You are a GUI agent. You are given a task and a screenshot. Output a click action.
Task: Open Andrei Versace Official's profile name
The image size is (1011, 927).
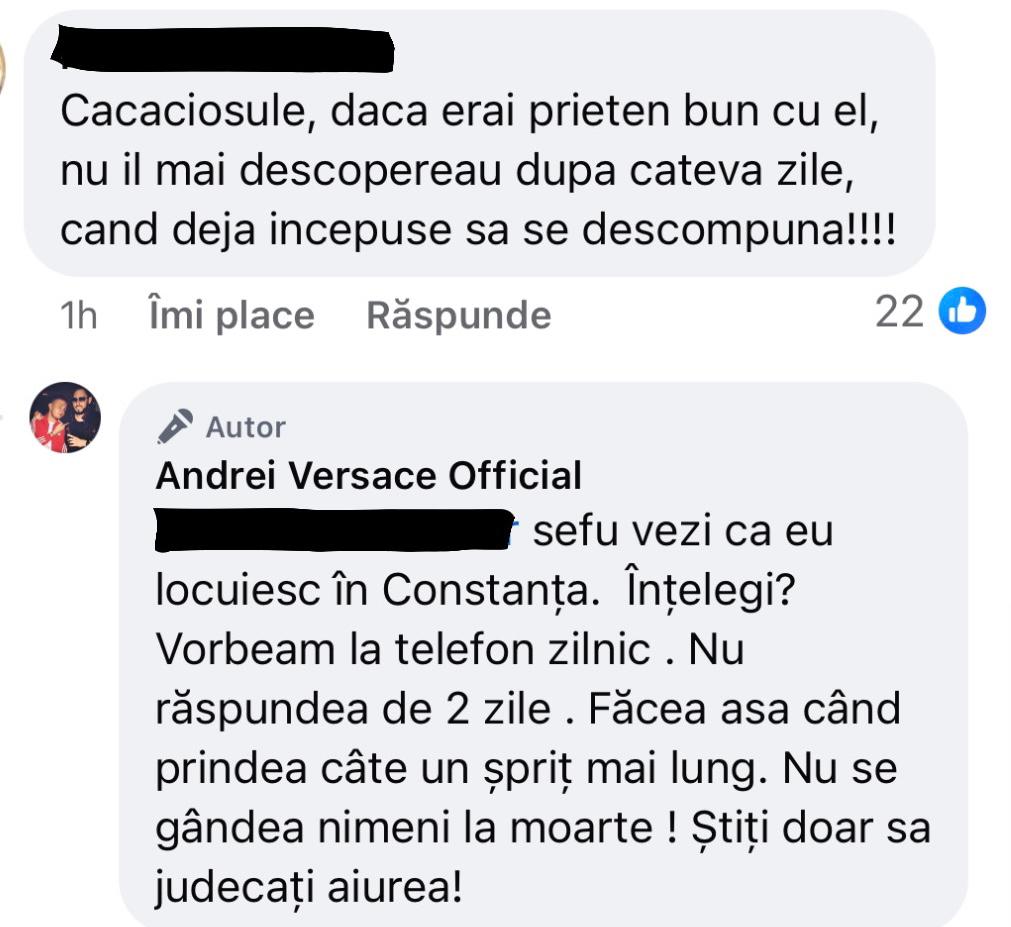click(x=368, y=476)
